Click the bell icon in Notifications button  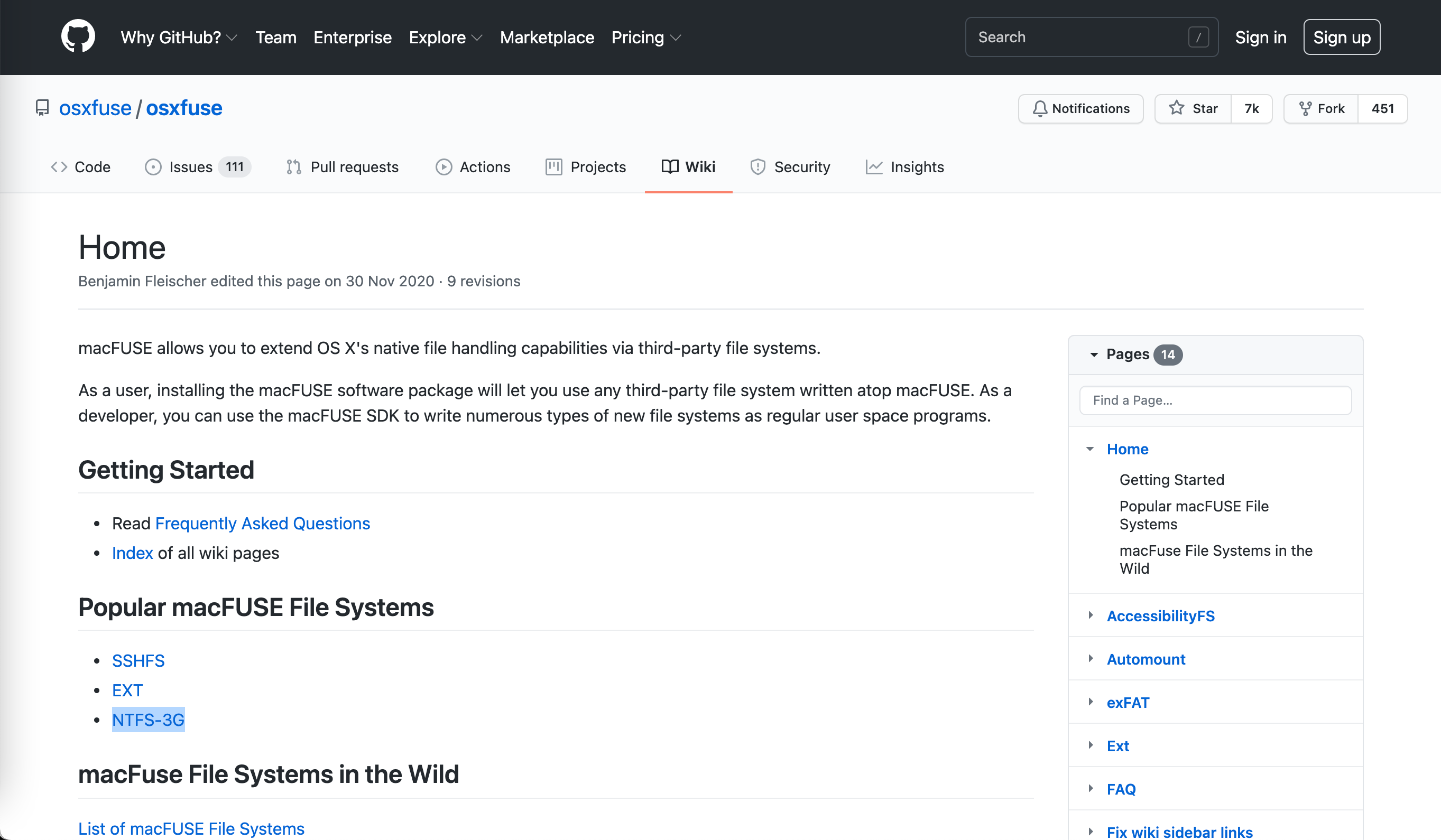[1040, 109]
